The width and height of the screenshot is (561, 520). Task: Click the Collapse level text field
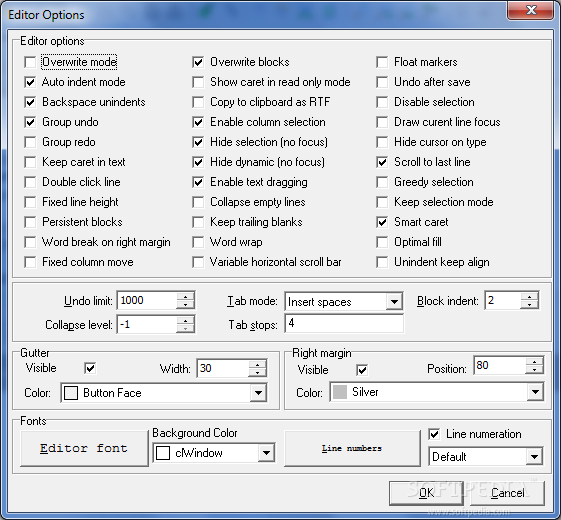click(147, 324)
